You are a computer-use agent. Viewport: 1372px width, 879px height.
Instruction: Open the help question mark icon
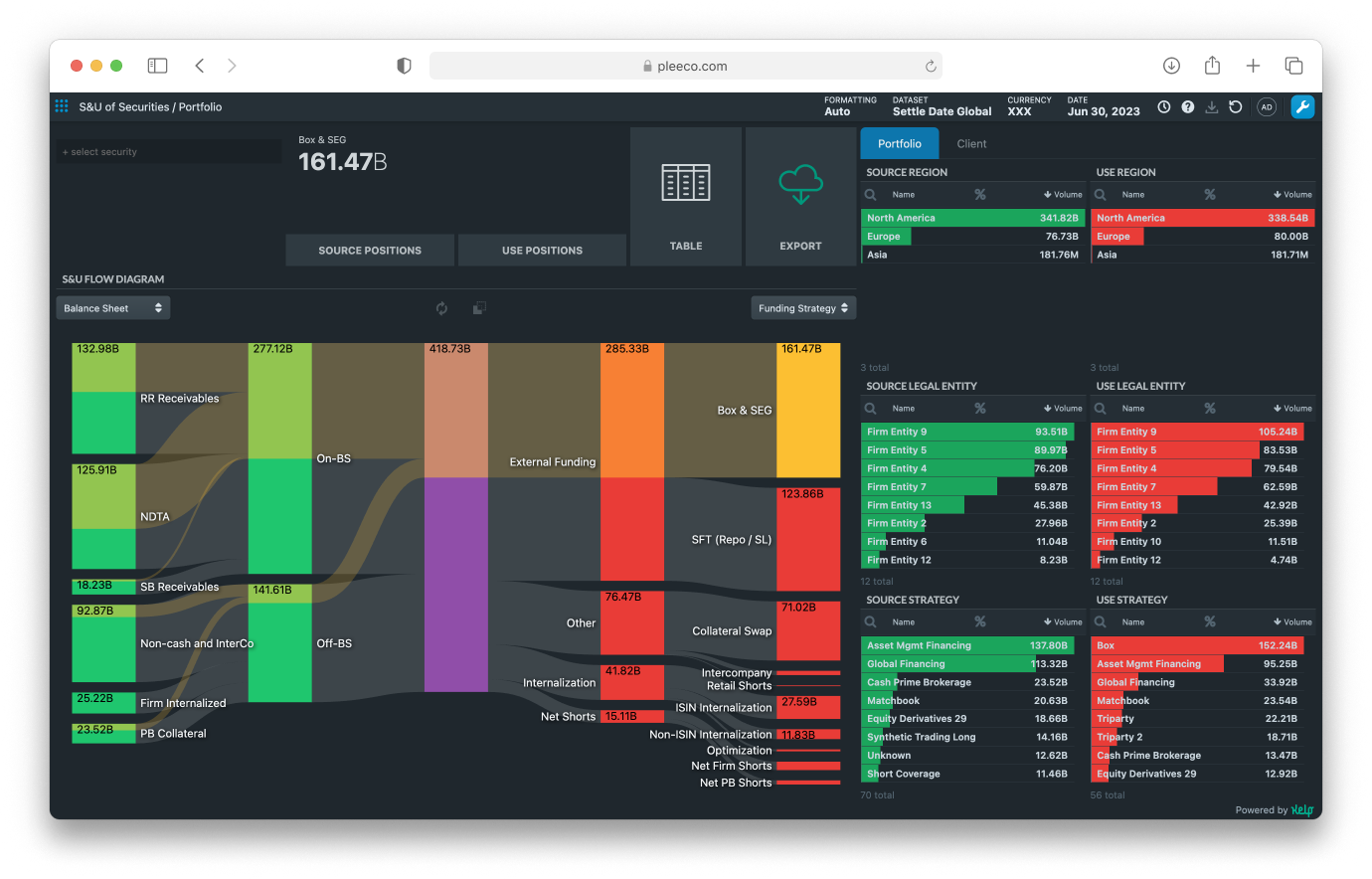pos(1188,107)
